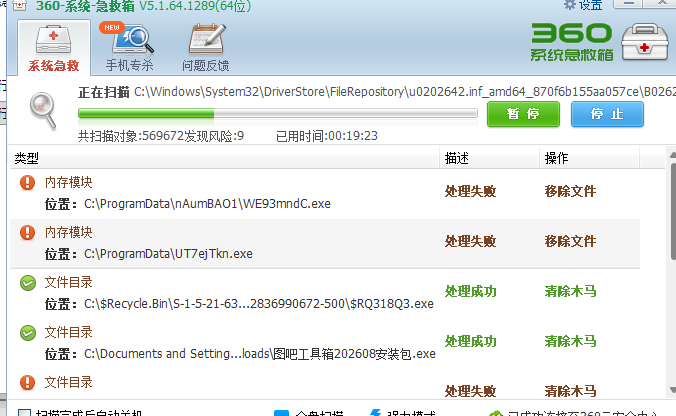The image size is (676, 416).
Task: Click the results list scrollbar thumb
Action: pyautogui.click(x=673, y=210)
